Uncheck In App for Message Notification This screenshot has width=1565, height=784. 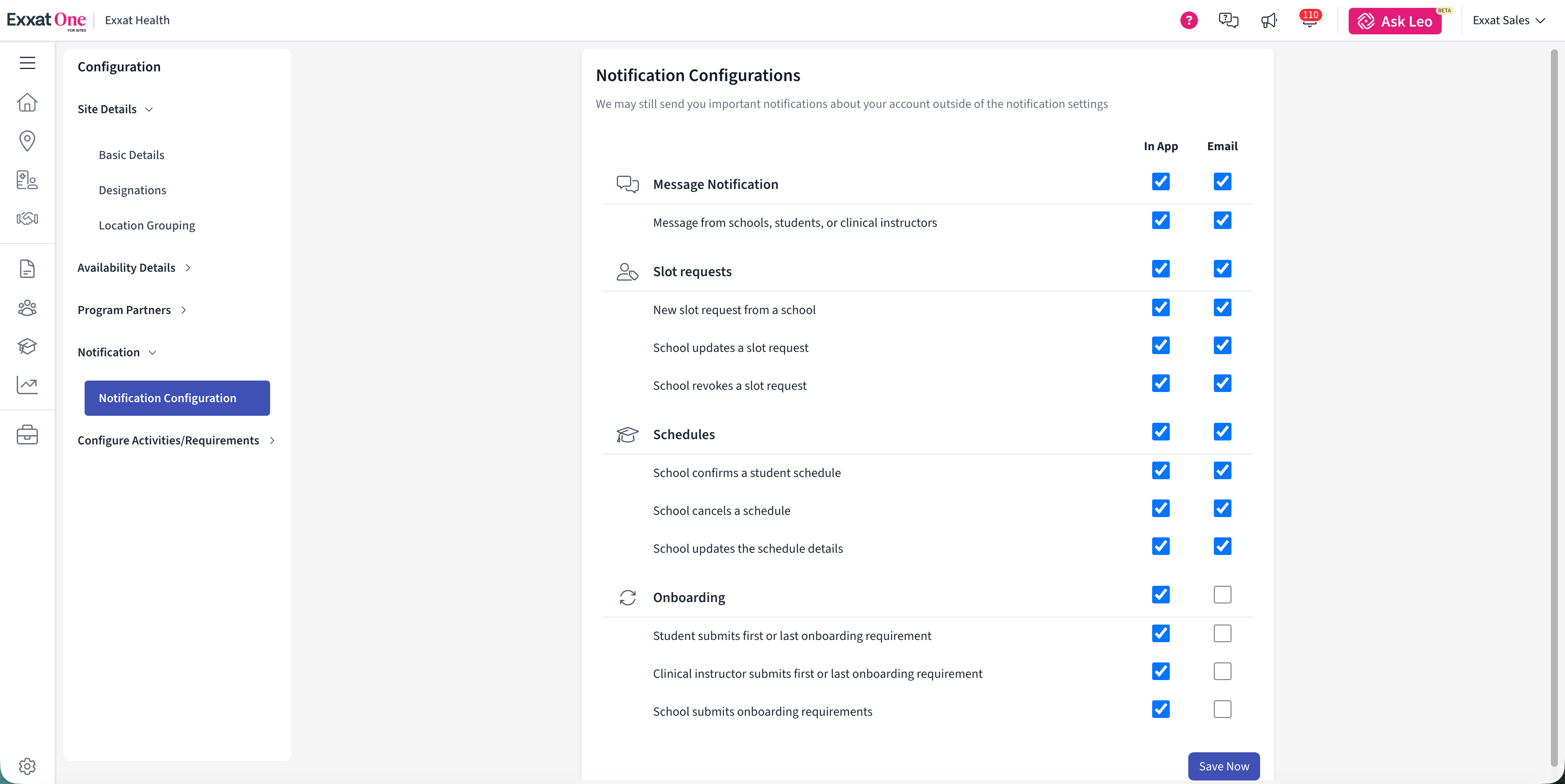[x=1161, y=181]
